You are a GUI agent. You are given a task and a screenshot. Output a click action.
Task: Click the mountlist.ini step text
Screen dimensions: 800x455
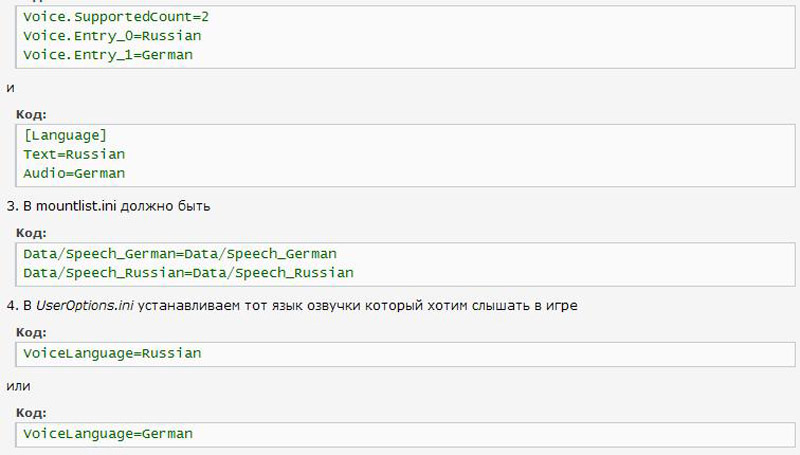[x=108, y=206]
